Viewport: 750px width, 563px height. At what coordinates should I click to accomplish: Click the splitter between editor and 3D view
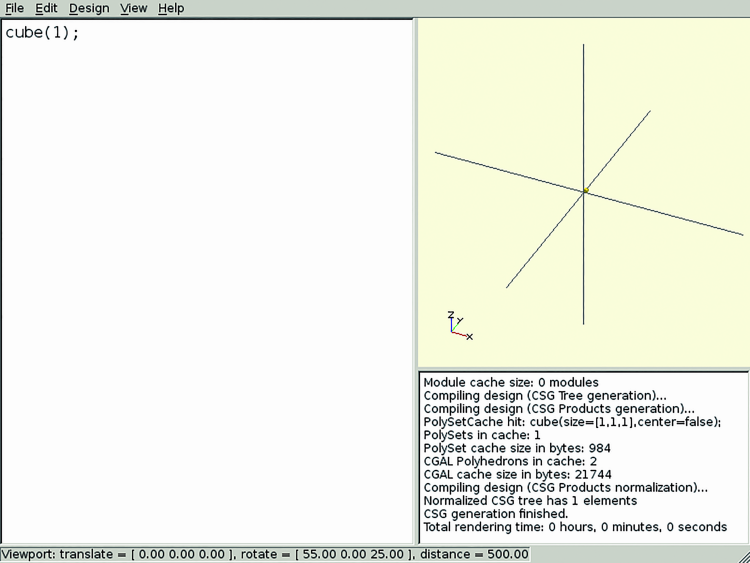(x=415, y=280)
